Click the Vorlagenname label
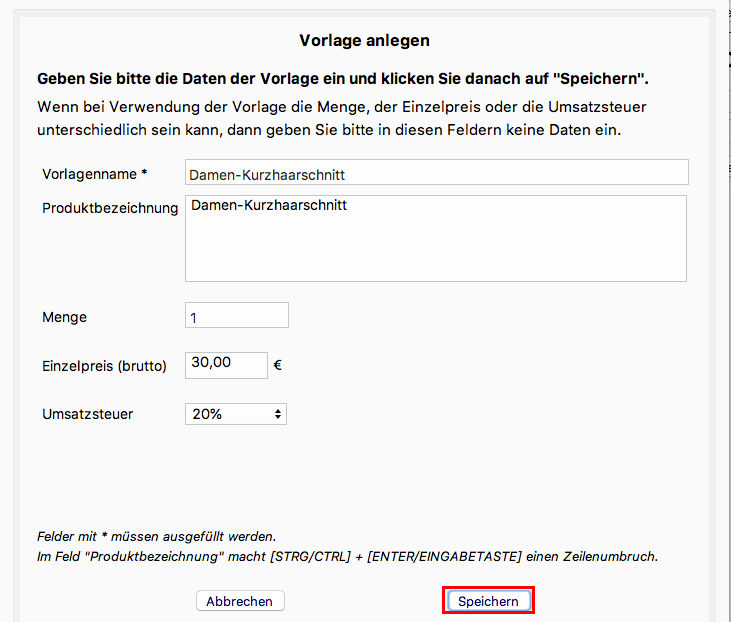The width and height of the screenshot is (731, 622). pos(95,174)
